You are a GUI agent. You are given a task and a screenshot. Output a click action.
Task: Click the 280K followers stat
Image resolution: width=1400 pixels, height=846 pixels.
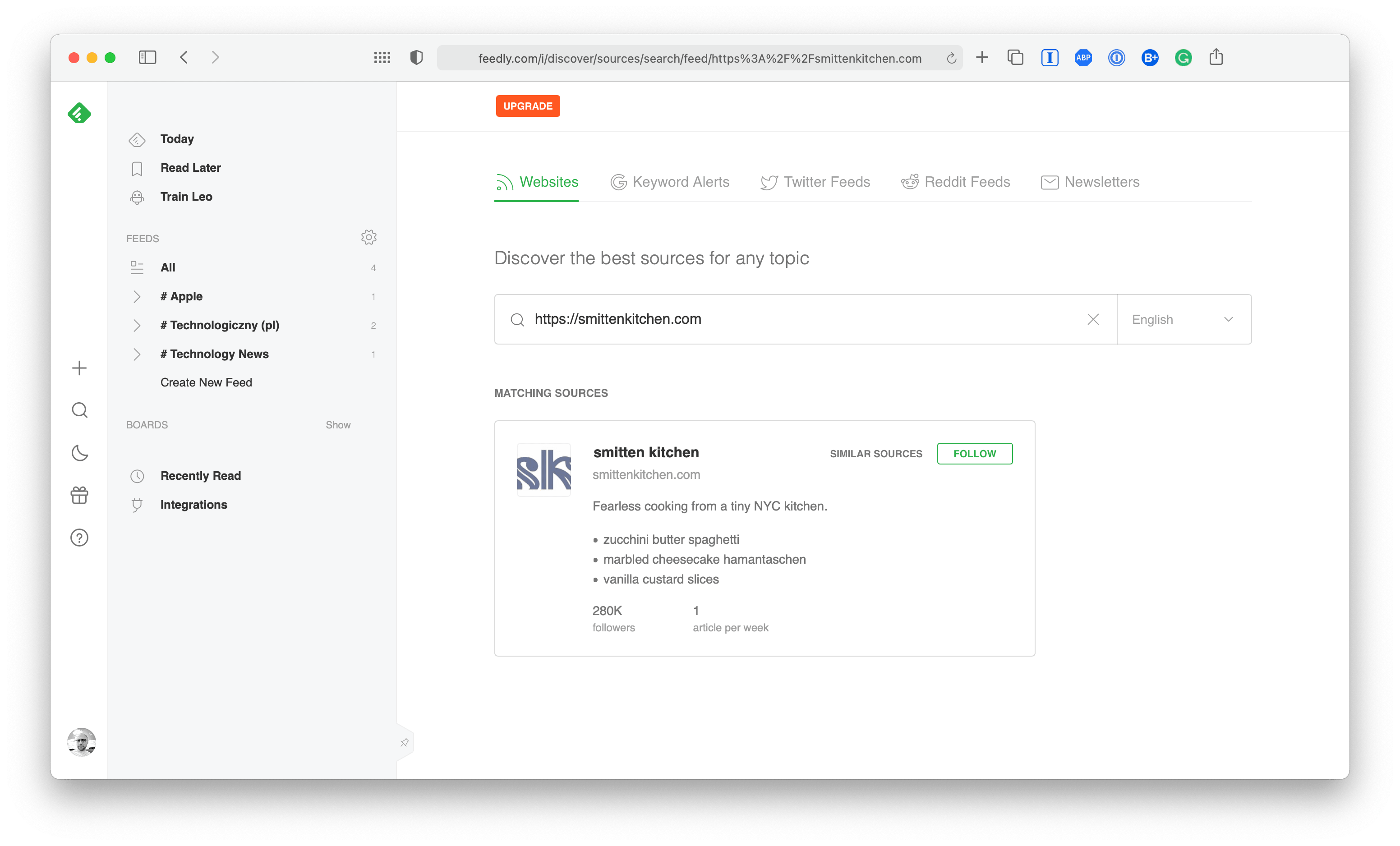tap(614, 619)
